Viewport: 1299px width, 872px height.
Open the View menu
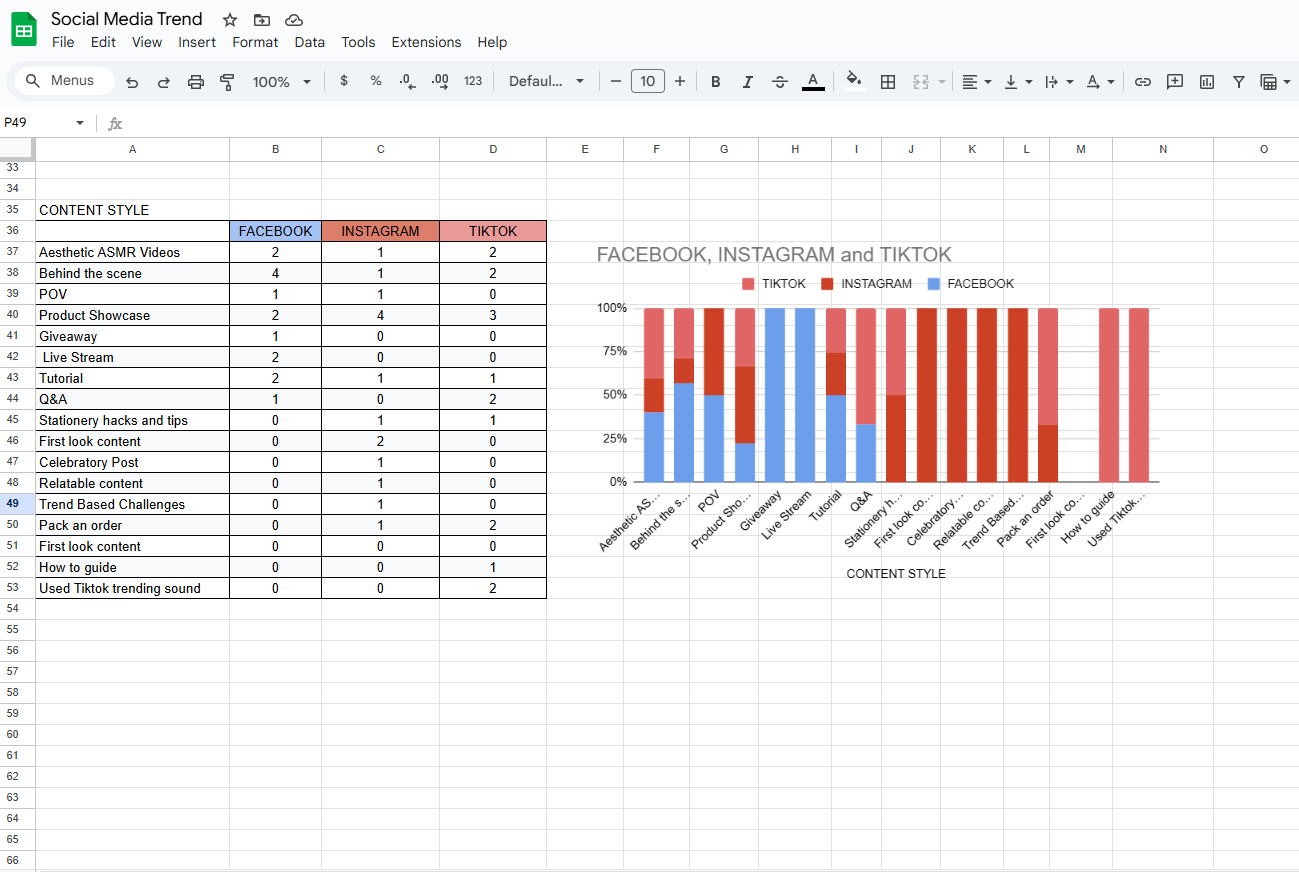tap(147, 42)
